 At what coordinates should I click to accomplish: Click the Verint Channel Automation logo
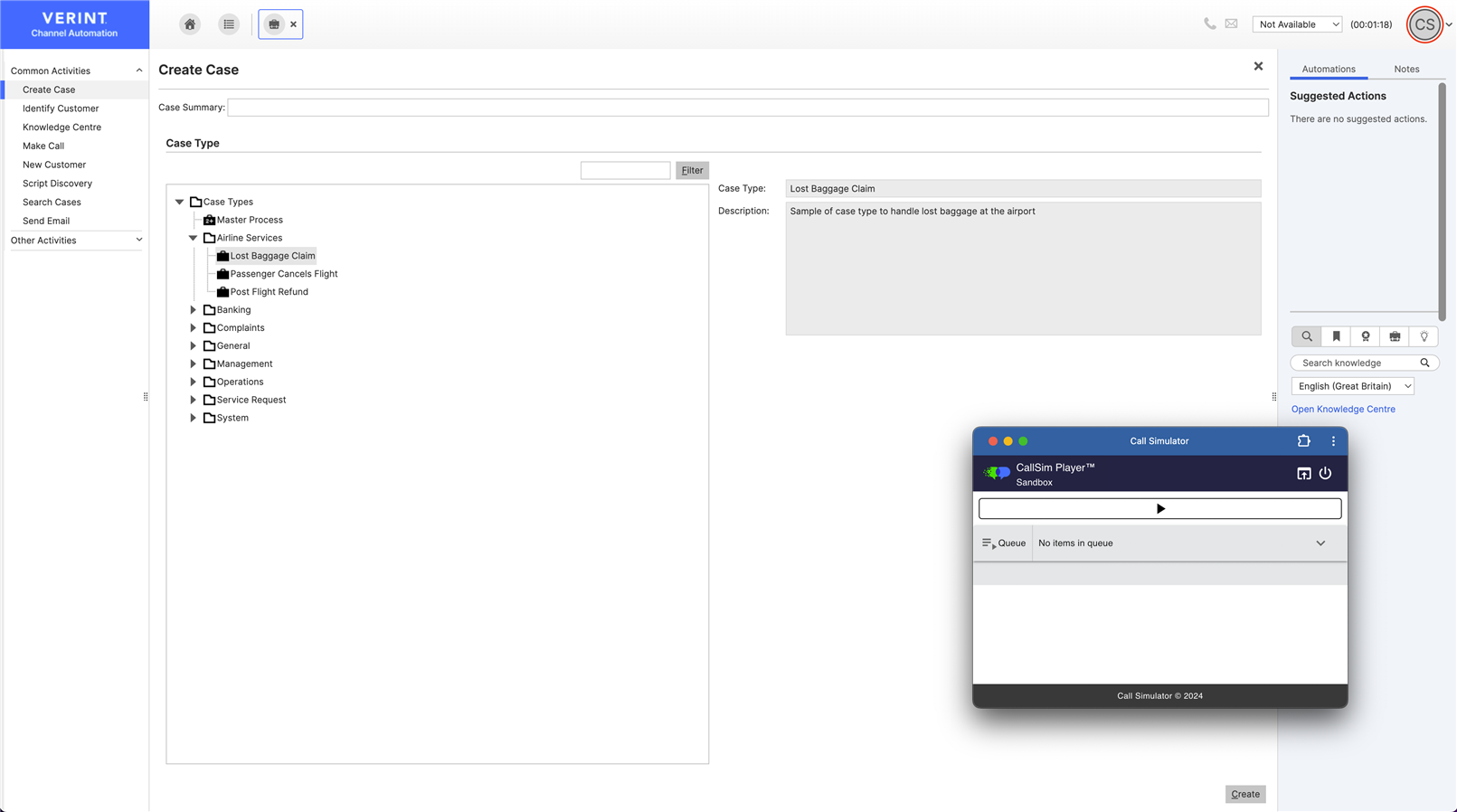coord(74,24)
